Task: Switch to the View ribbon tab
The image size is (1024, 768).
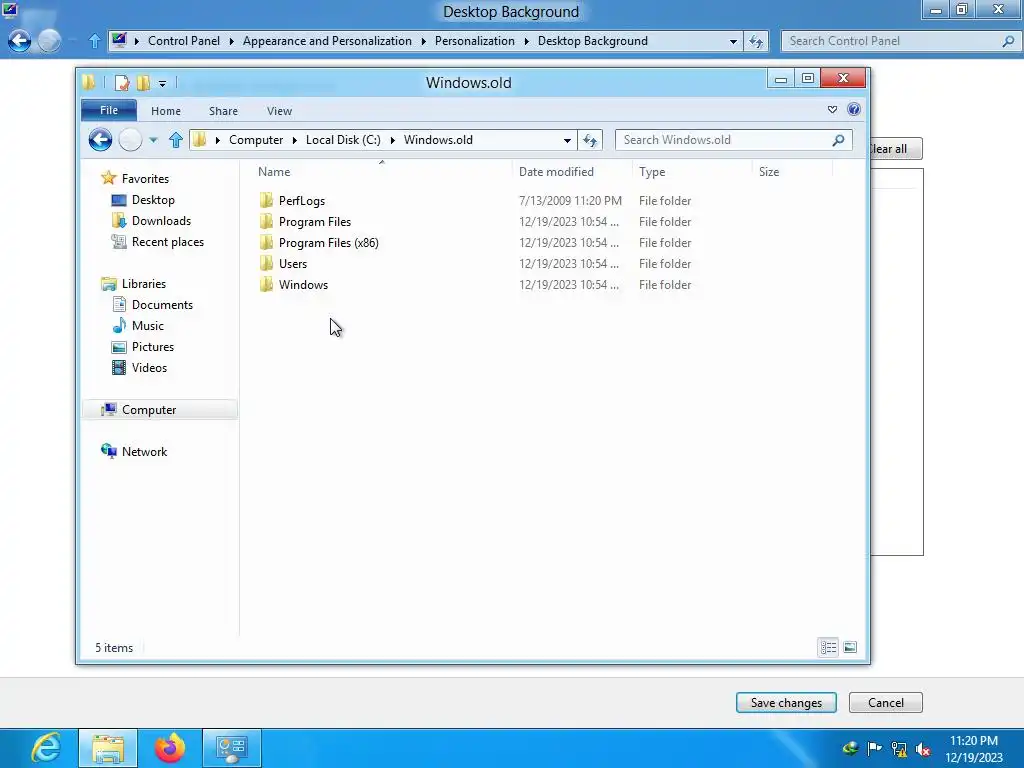Action: pos(279,111)
